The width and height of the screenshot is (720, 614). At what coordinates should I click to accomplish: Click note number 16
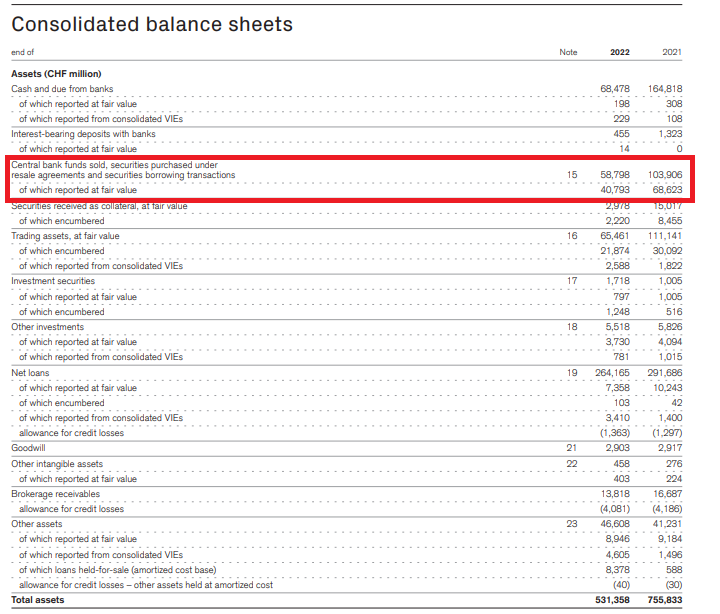coord(572,236)
